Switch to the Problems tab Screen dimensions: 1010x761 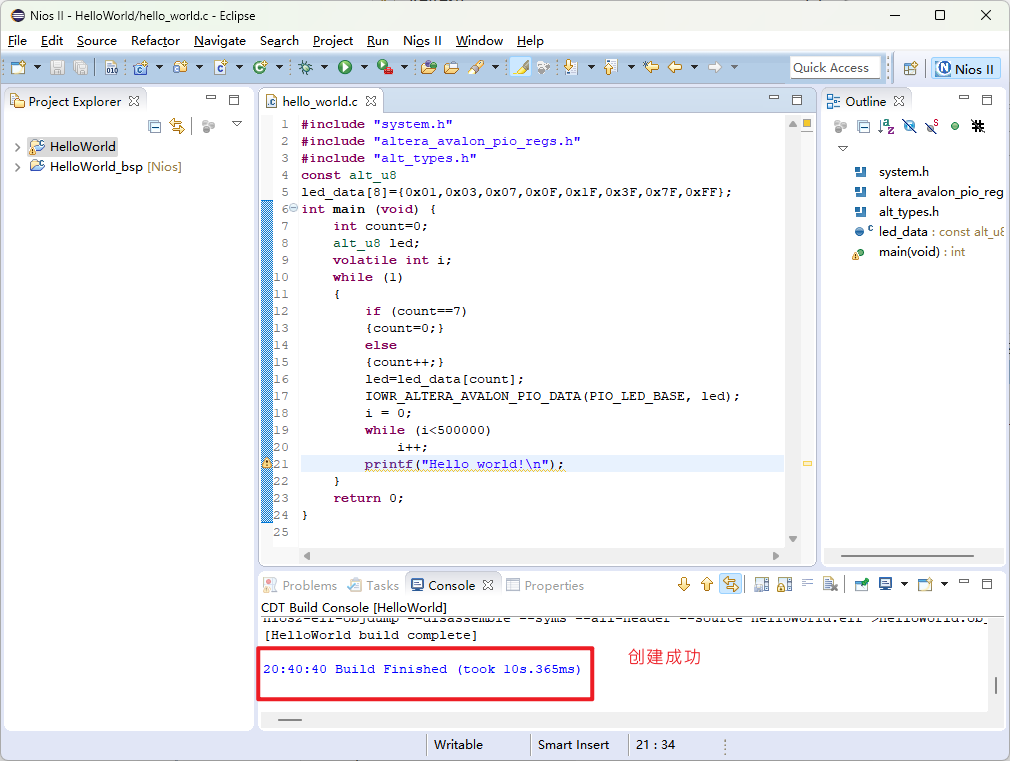tap(301, 585)
